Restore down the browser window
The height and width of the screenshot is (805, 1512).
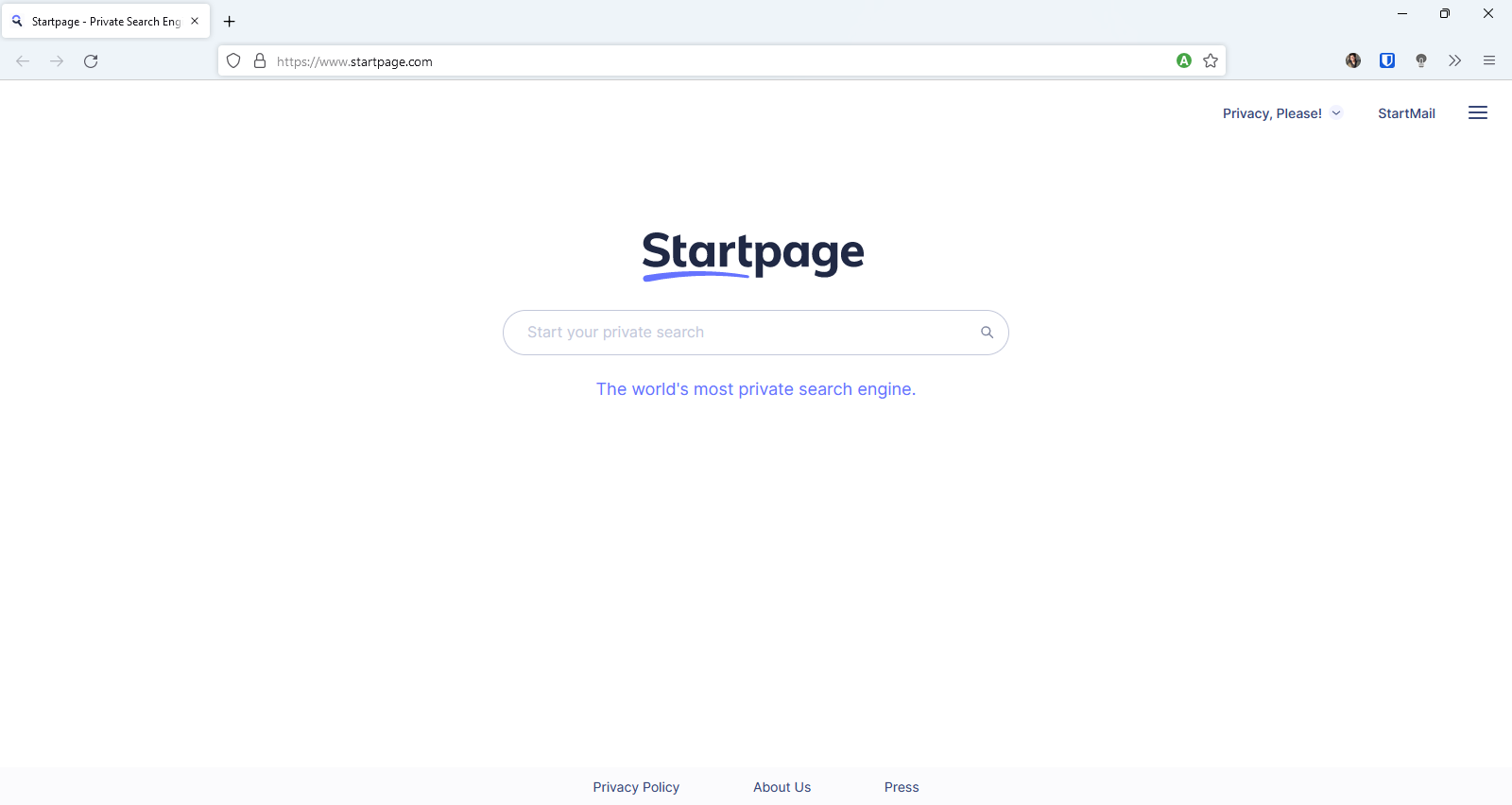pyautogui.click(x=1445, y=13)
